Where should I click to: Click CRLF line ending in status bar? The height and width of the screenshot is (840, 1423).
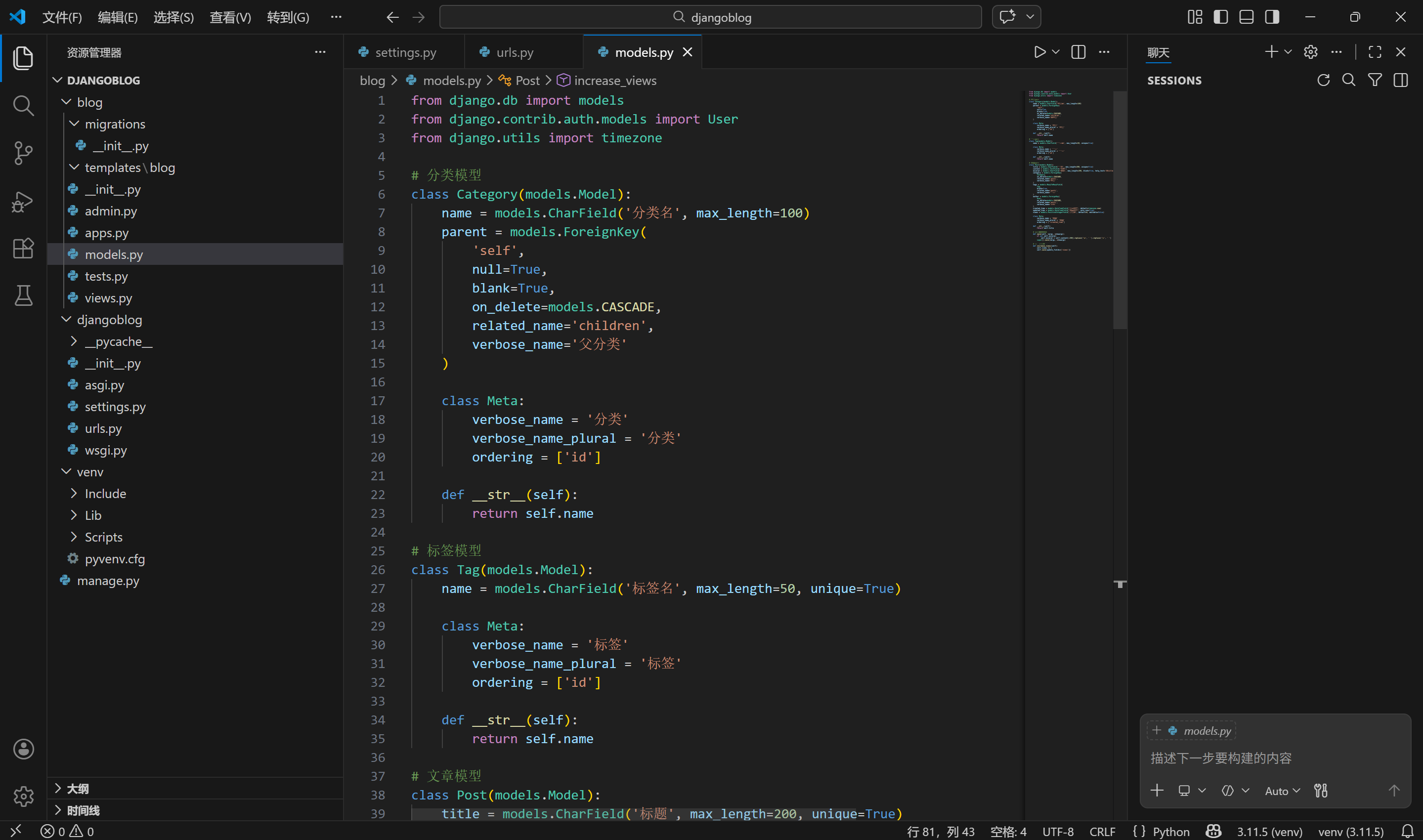coord(1102,831)
